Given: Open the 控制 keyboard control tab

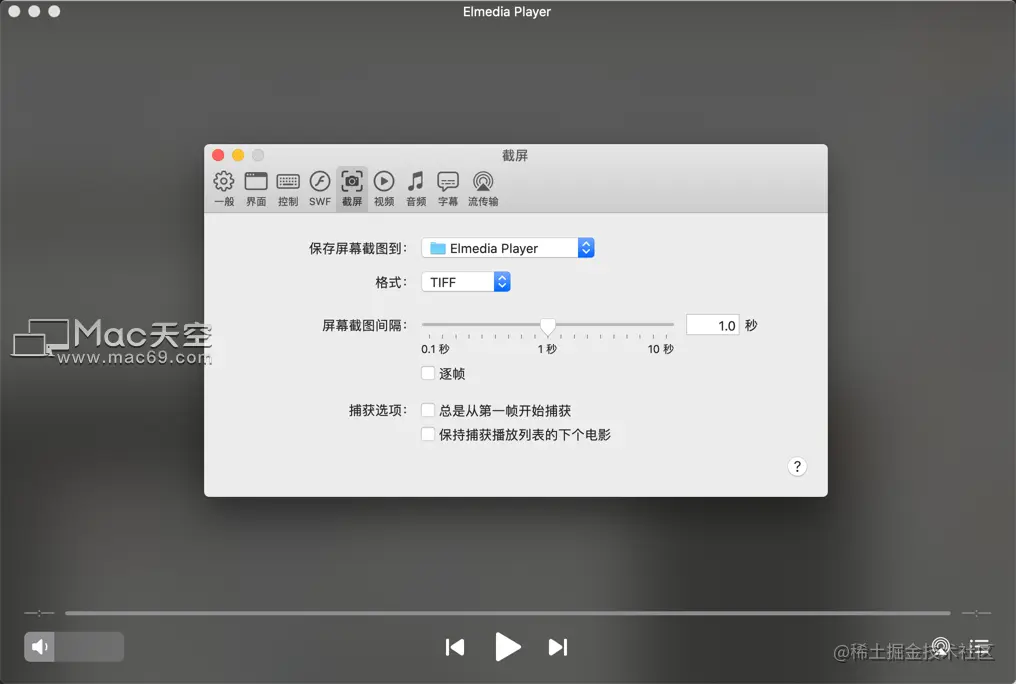Looking at the screenshot, I should (x=288, y=188).
